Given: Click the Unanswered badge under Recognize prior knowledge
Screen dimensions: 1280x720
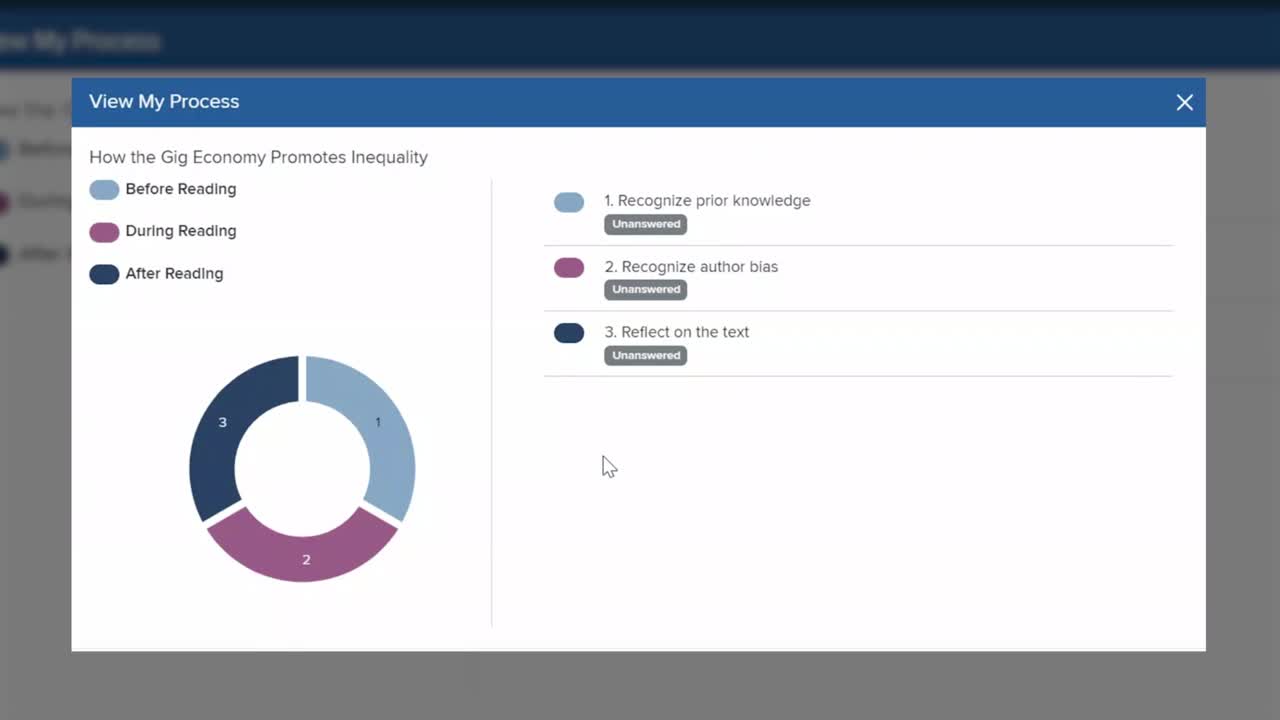Looking at the screenshot, I should (x=645, y=224).
